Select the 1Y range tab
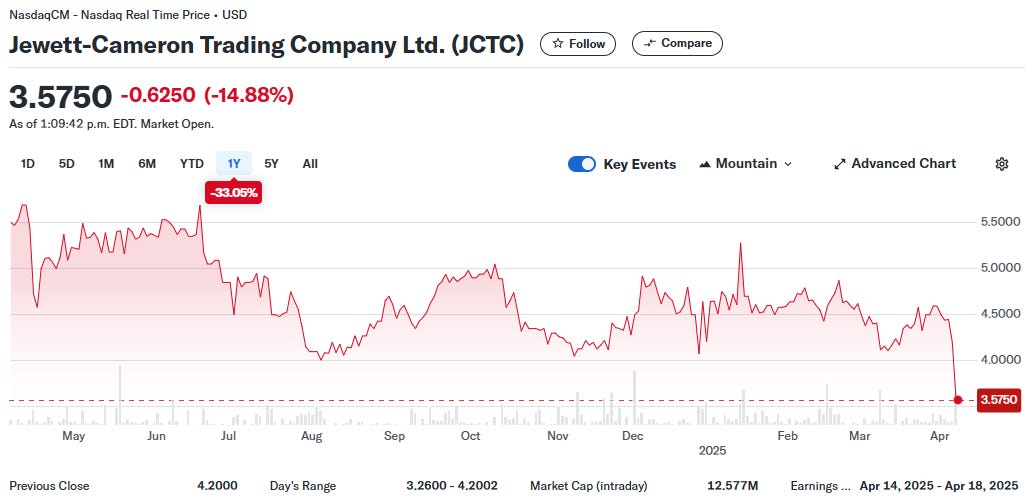This screenshot has height=496, width=1032. [234, 164]
